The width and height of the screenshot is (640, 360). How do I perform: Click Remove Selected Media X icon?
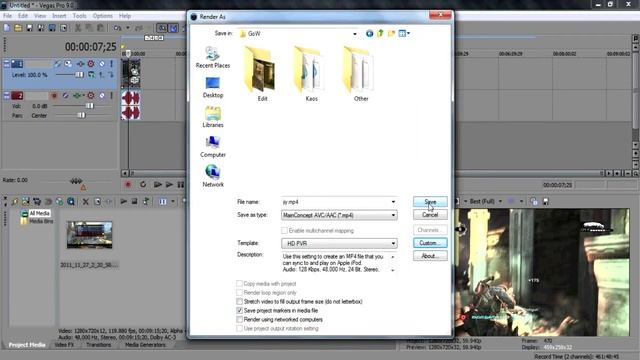[86, 201]
